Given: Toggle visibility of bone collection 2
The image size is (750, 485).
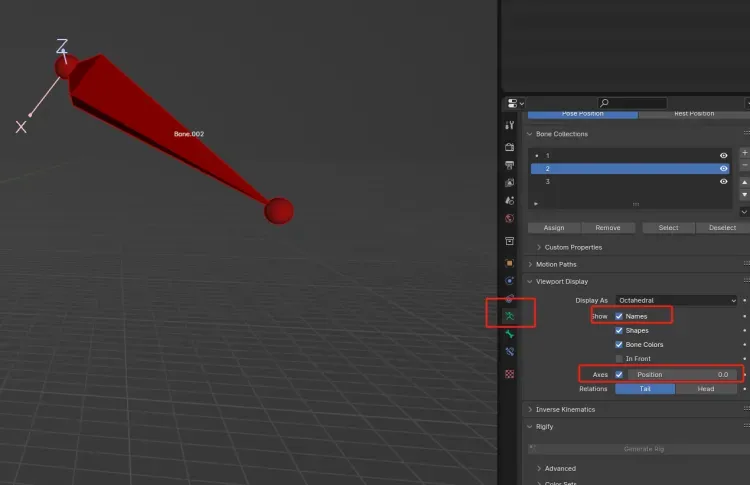Looking at the screenshot, I should (723, 168).
